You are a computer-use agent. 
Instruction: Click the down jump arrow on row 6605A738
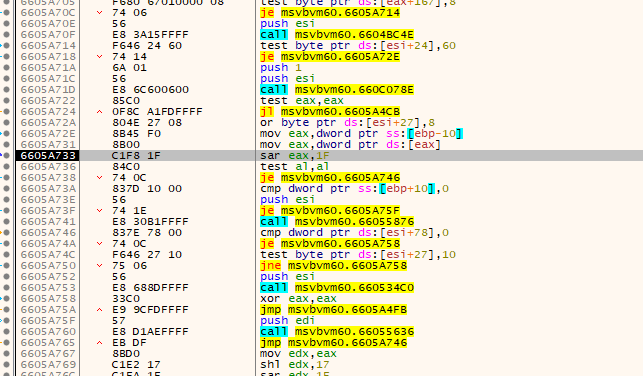(x=99, y=178)
